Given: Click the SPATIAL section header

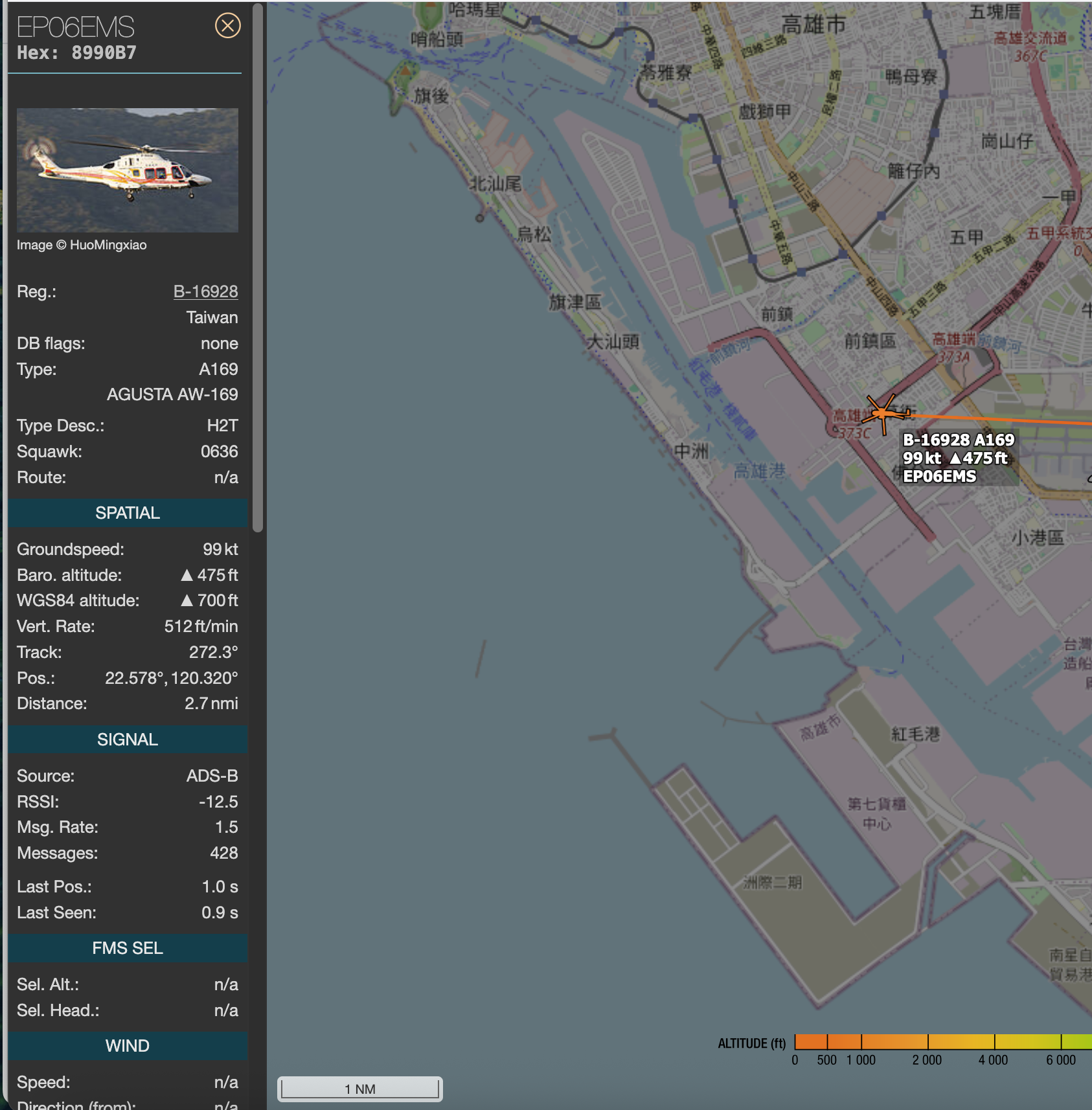Looking at the screenshot, I should [x=128, y=513].
